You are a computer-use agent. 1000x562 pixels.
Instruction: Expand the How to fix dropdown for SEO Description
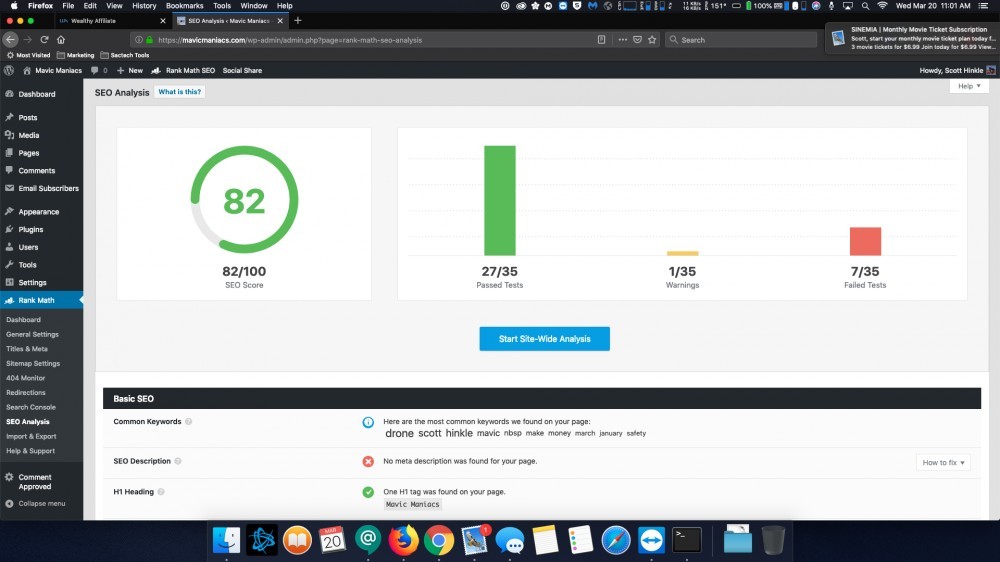(x=943, y=462)
